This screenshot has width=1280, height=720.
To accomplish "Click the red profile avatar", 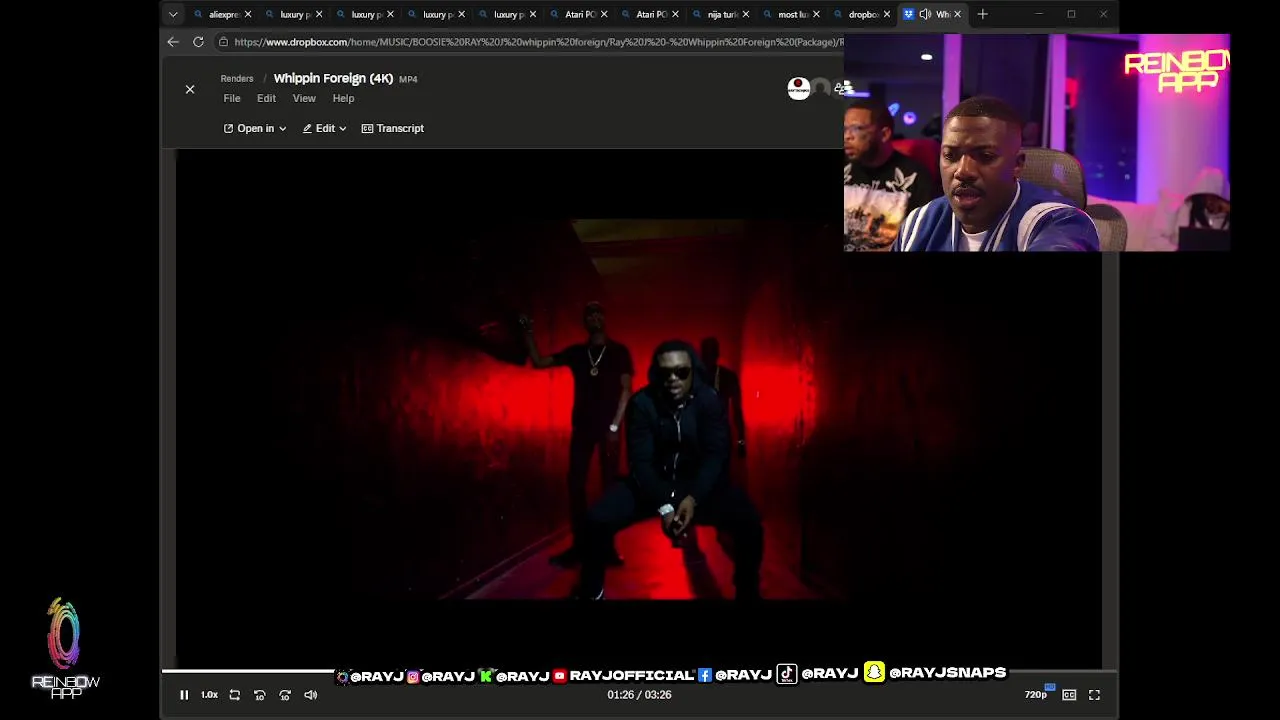I will point(798,89).
